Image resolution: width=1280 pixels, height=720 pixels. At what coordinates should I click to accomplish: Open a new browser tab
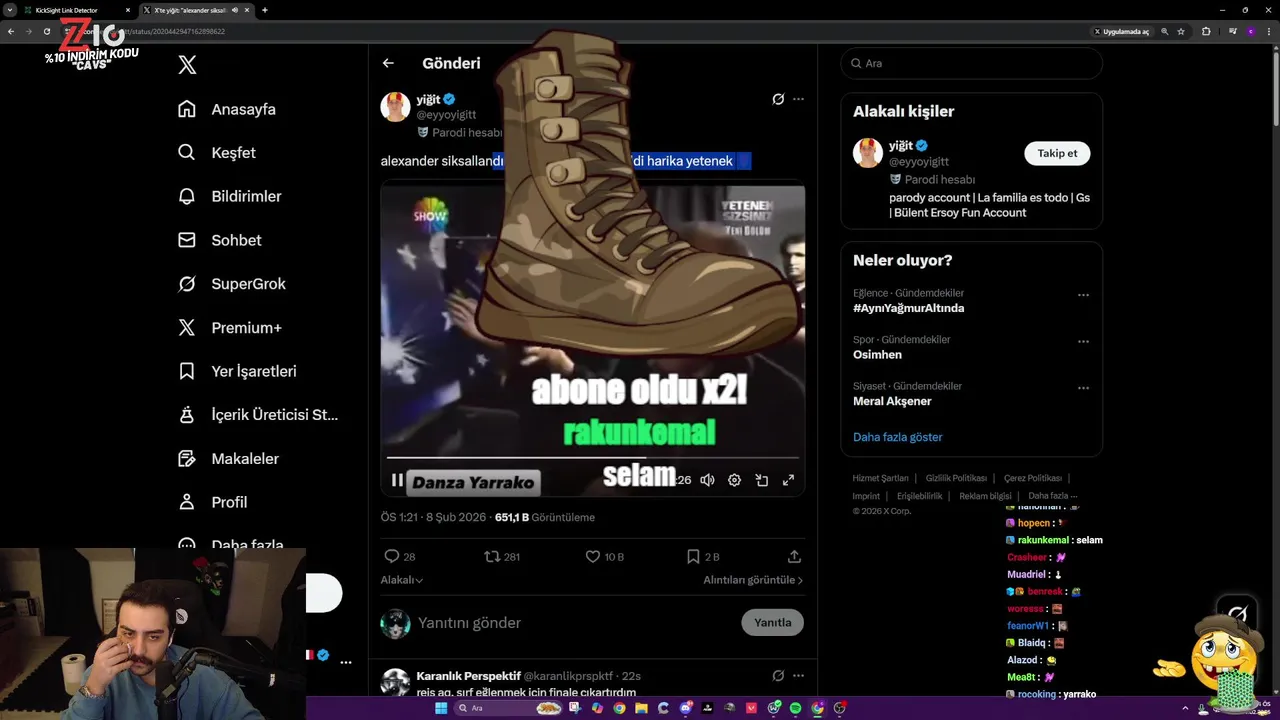click(264, 10)
